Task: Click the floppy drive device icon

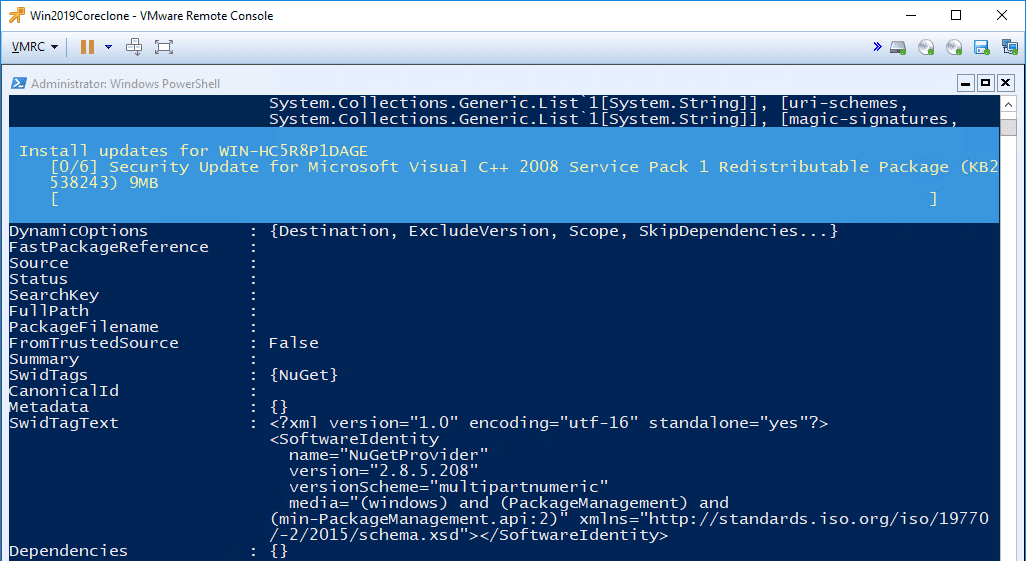Action: (x=981, y=47)
